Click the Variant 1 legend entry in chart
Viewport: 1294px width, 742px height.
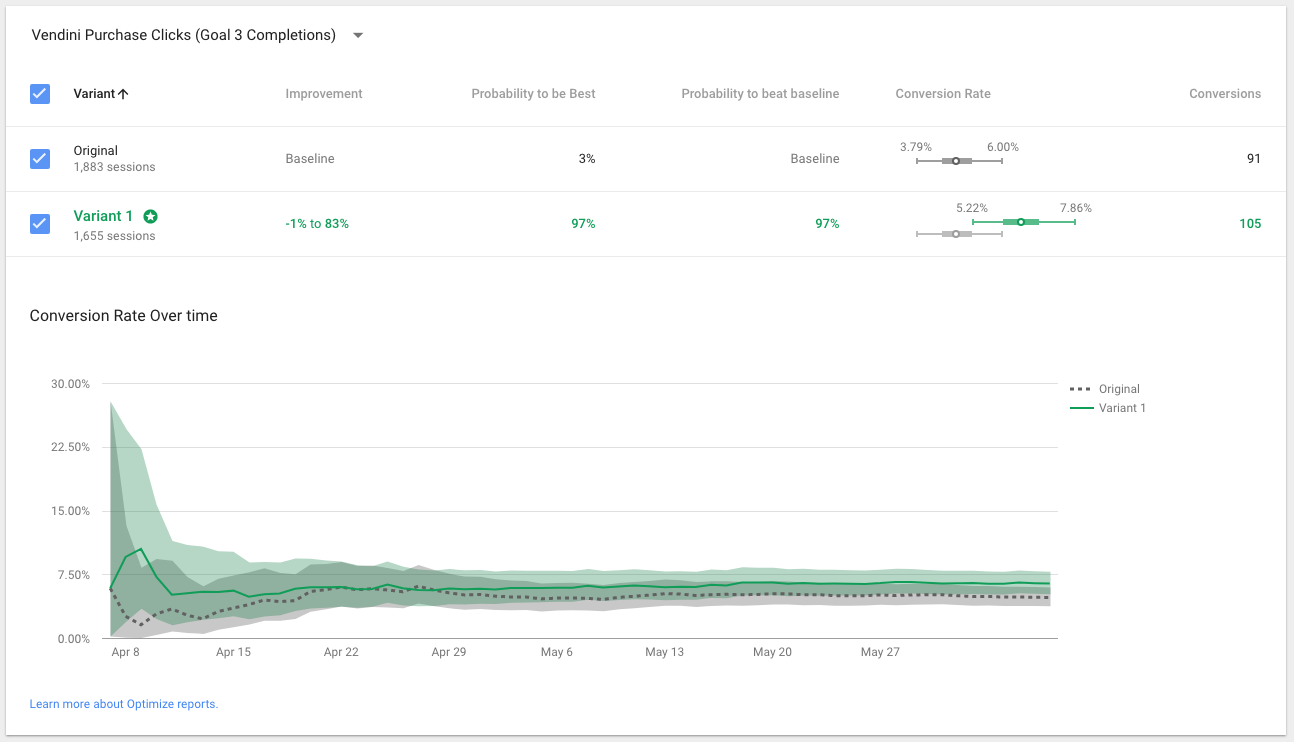1108,408
